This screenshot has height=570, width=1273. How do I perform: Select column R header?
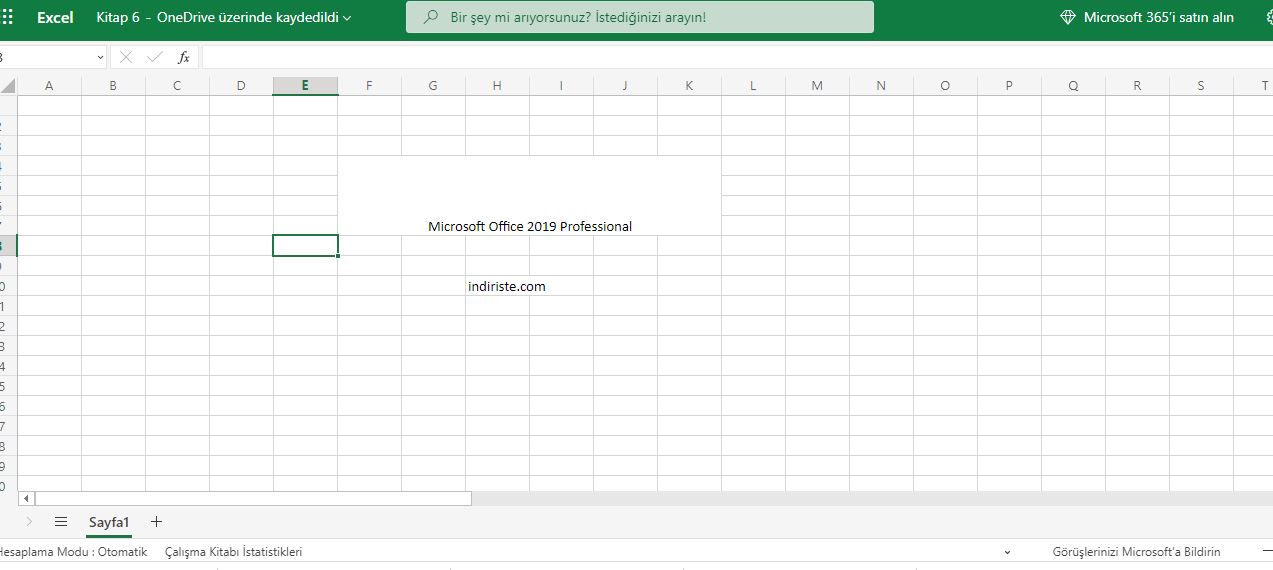pyautogui.click(x=1137, y=86)
